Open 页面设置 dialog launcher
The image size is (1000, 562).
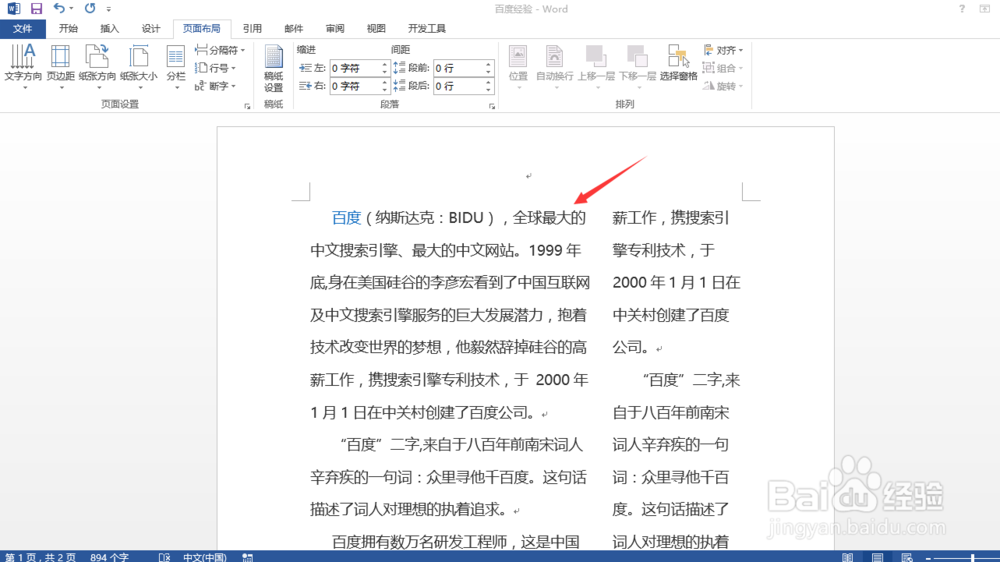click(x=247, y=107)
